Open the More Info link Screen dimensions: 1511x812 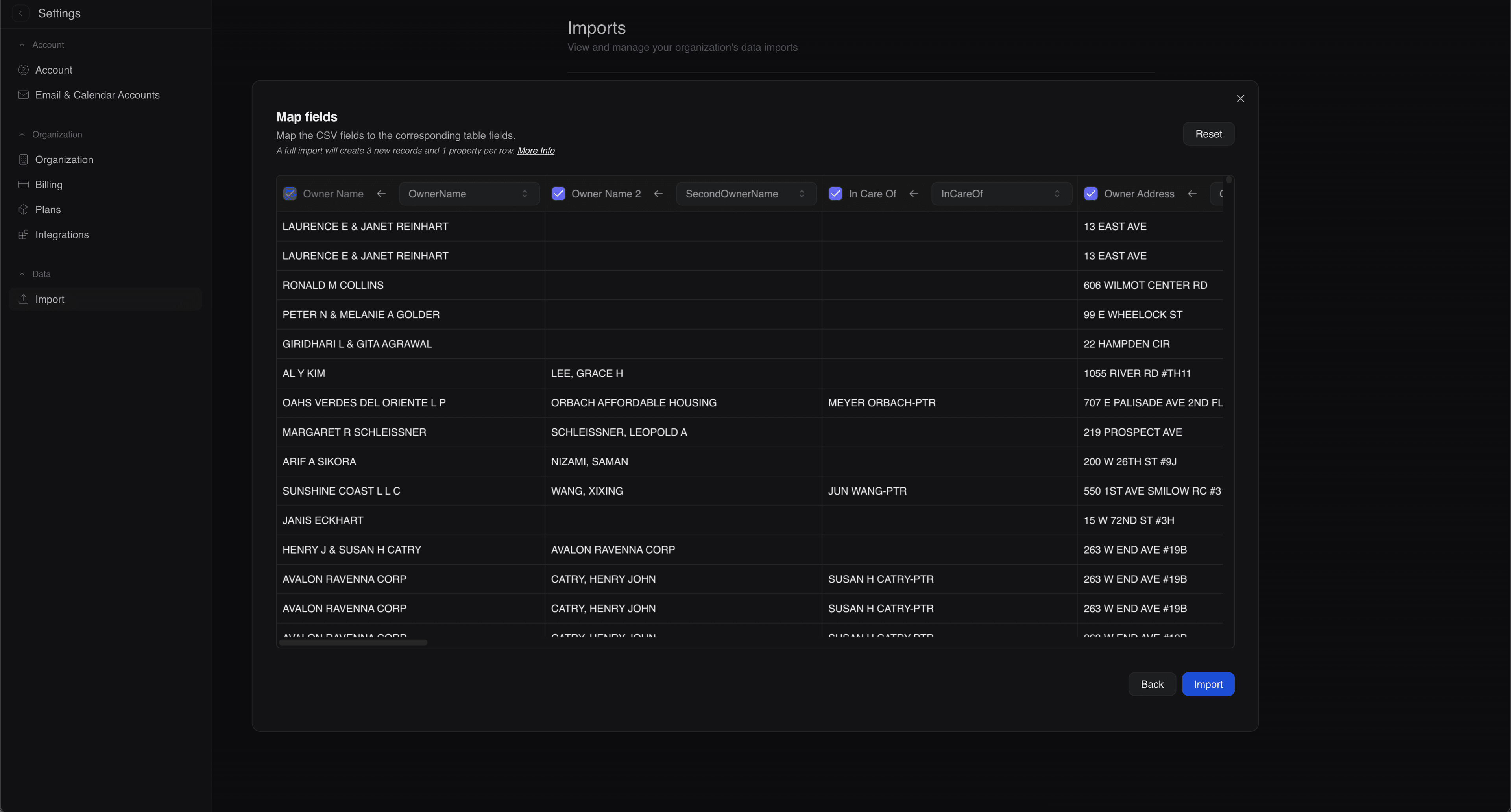[x=536, y=151]
